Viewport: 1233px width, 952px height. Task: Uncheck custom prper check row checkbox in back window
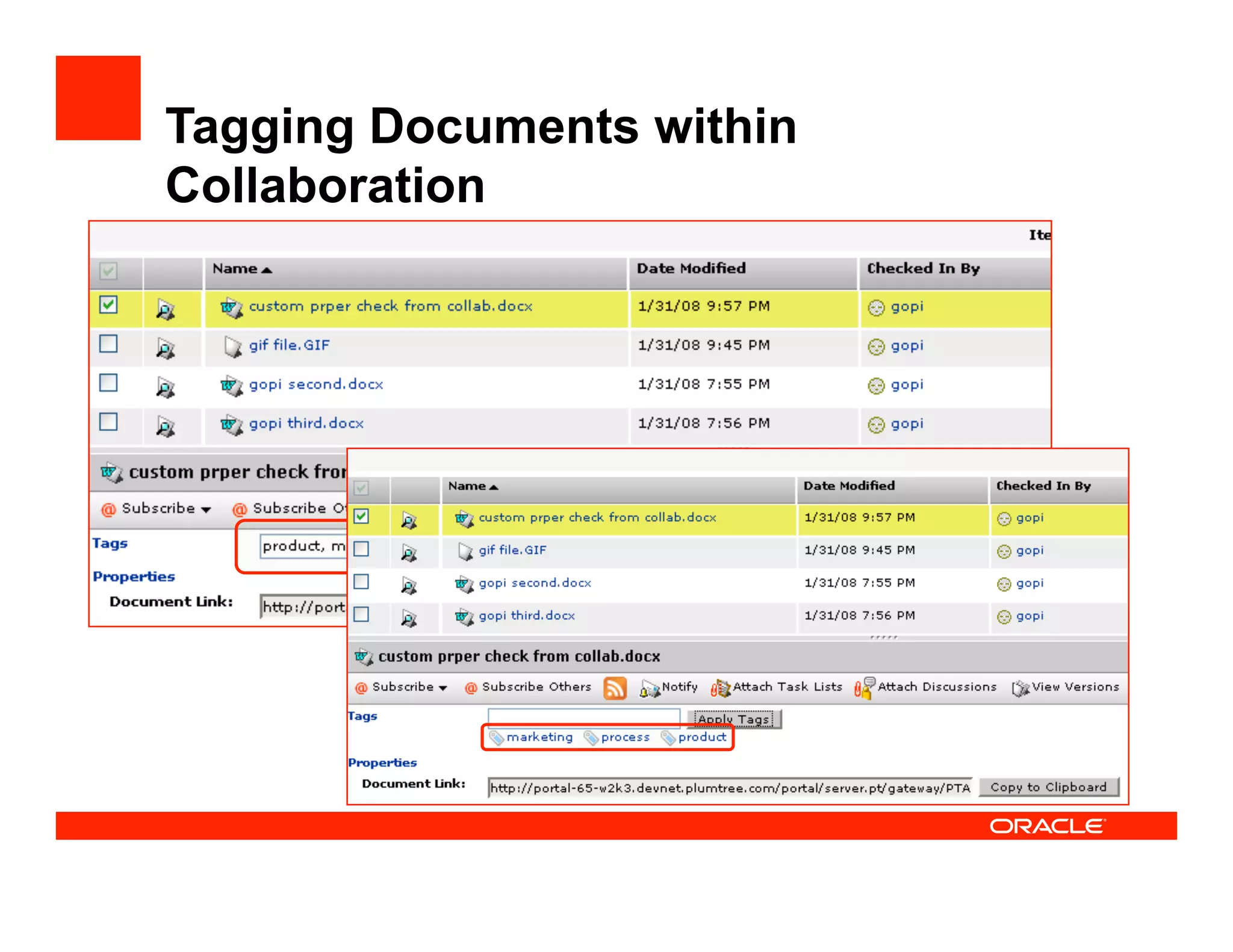pos(108,305)
